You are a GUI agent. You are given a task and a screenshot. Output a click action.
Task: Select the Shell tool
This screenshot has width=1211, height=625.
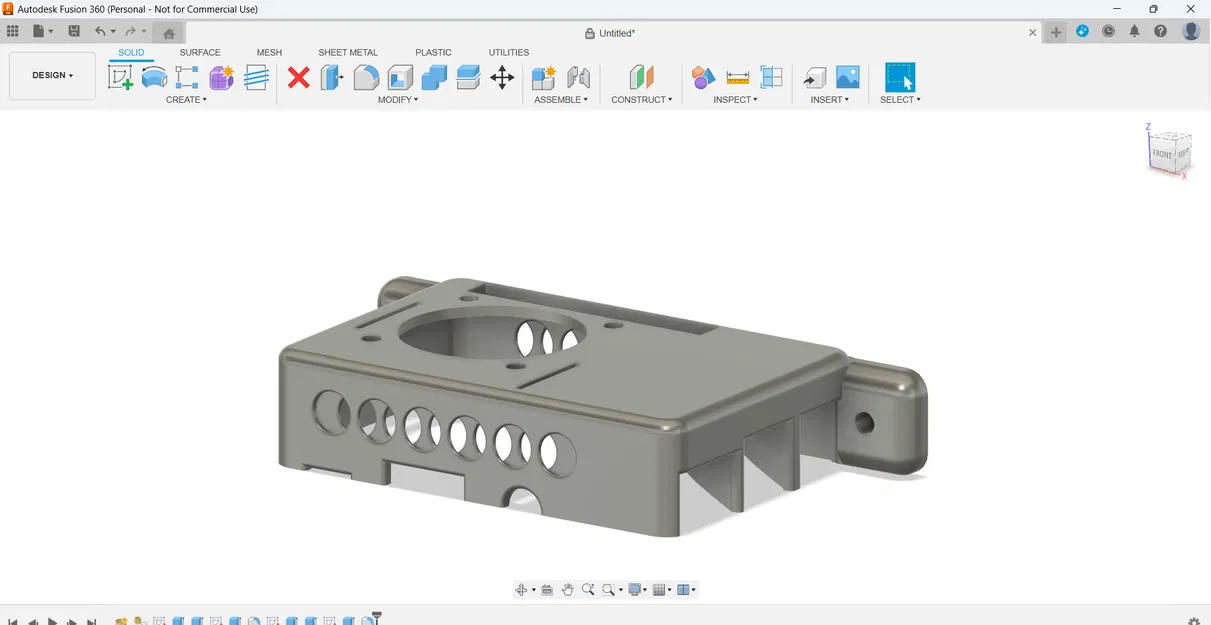point(400,77)
